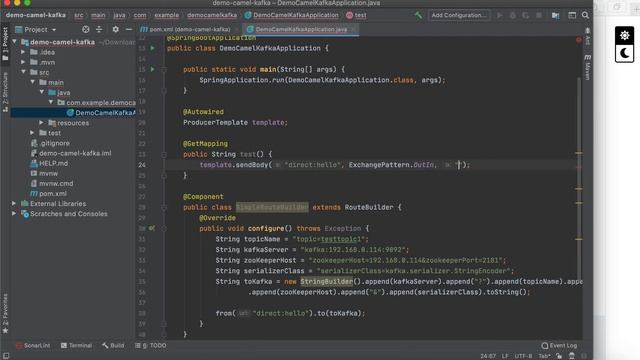Viewport: 640px width, 360px height.
Task: Click the red error indicator atop editor
Action: (579, 40)
